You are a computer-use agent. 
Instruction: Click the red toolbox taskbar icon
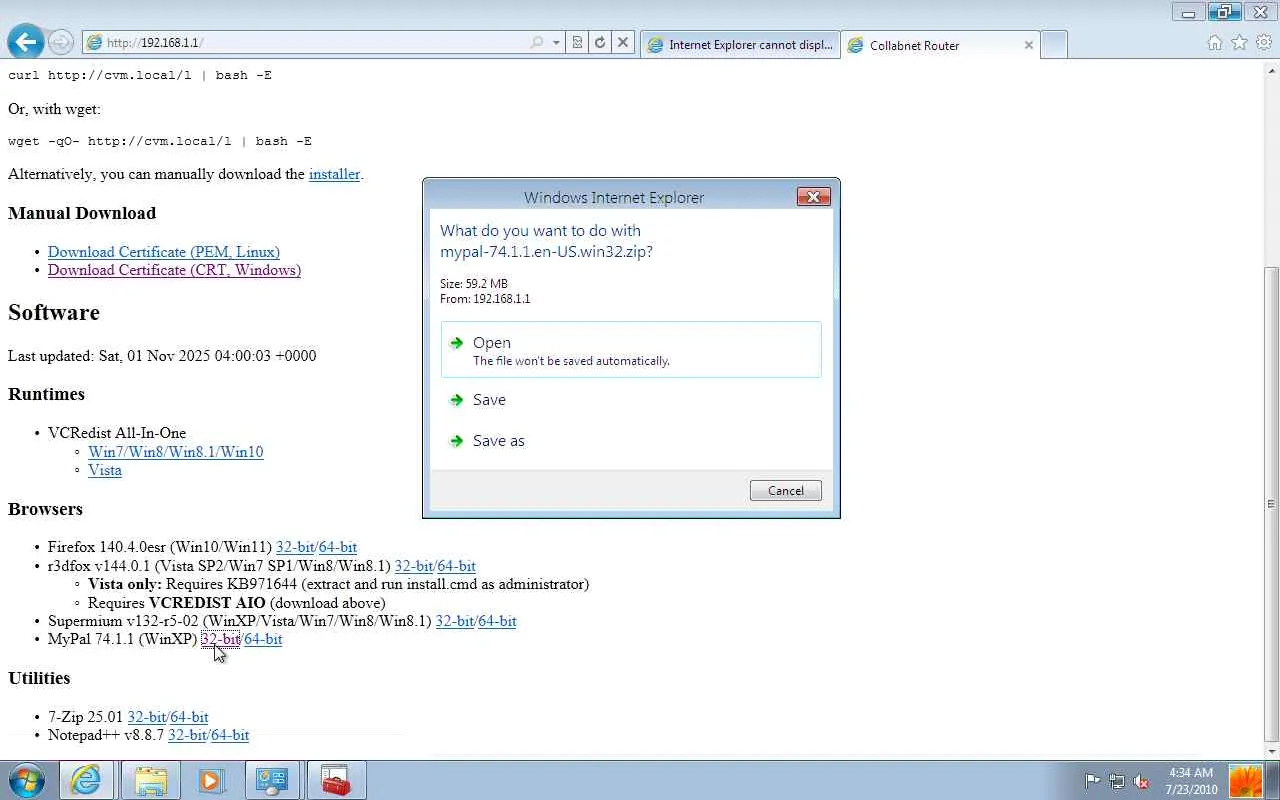click(x=336, y=780)
